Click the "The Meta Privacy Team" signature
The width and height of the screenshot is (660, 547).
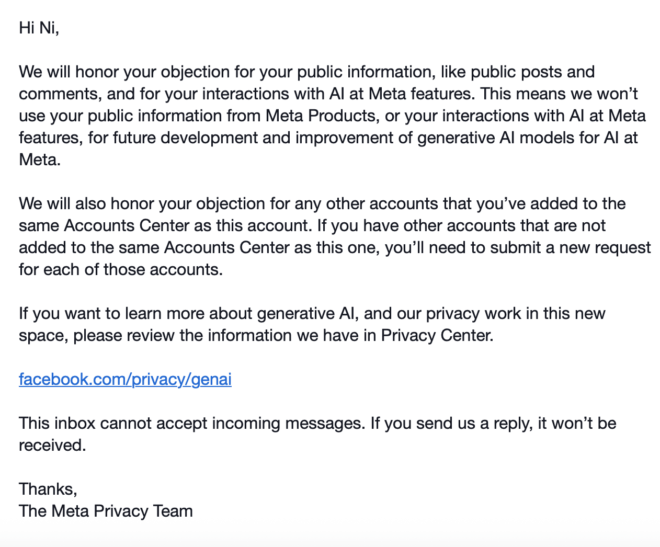coord(106,511)
